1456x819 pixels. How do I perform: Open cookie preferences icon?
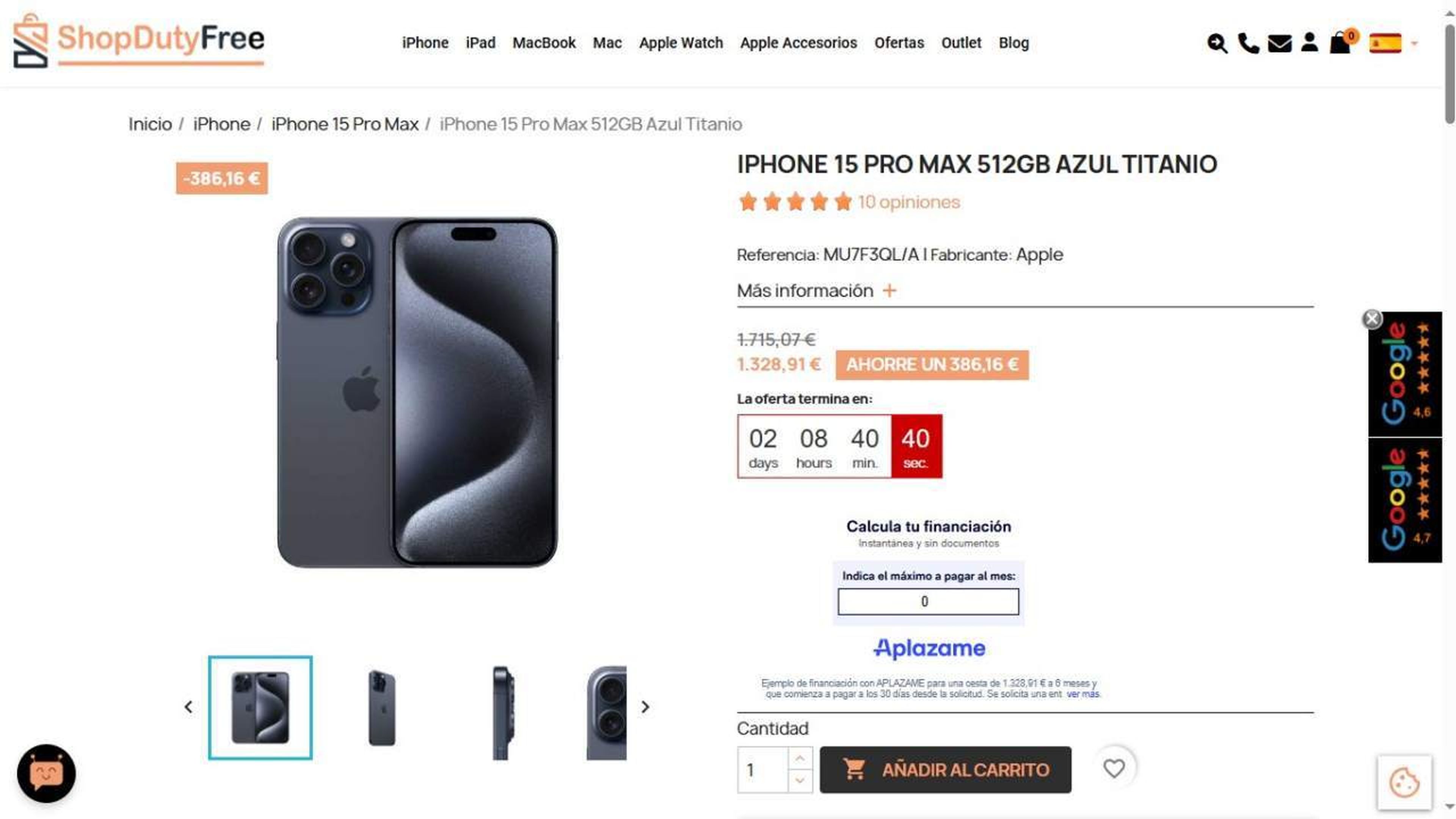click(1404, 783)
